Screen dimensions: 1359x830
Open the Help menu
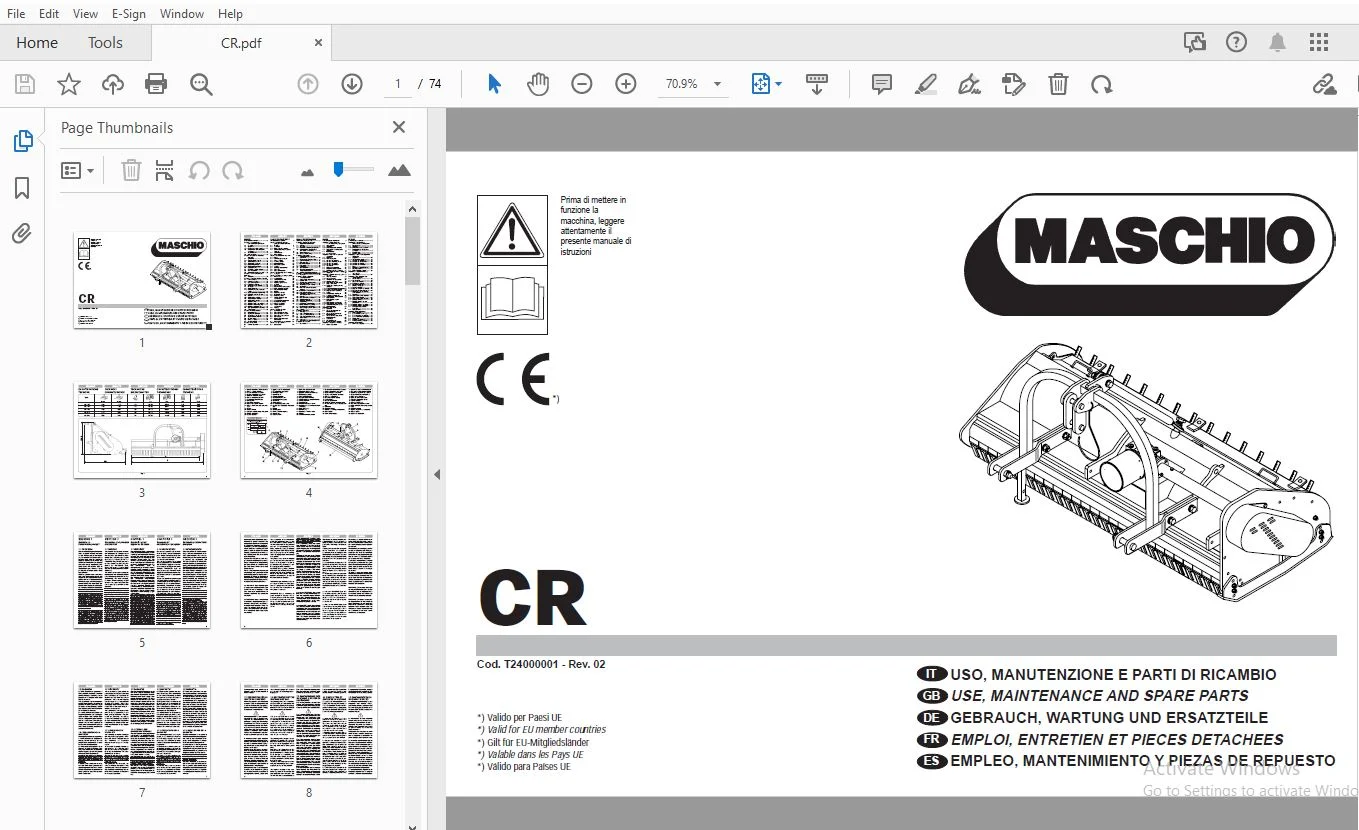coord(230,14)
